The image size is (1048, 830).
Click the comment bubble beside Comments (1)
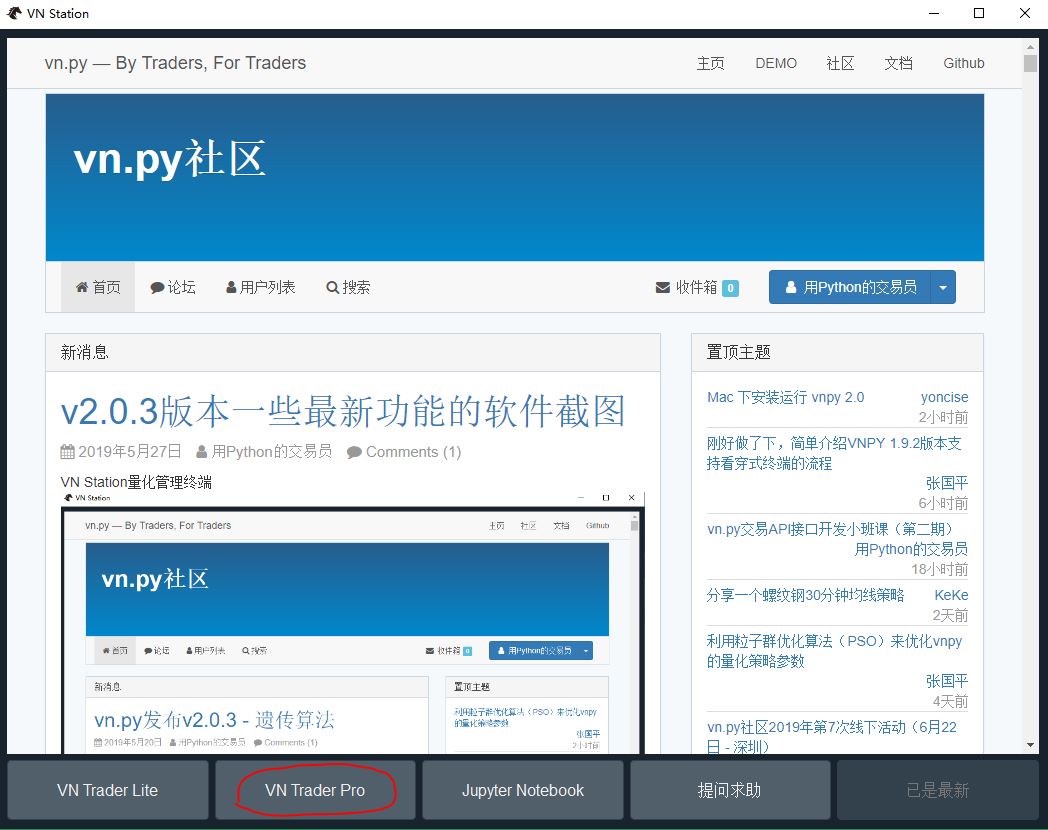coord(356,451)
